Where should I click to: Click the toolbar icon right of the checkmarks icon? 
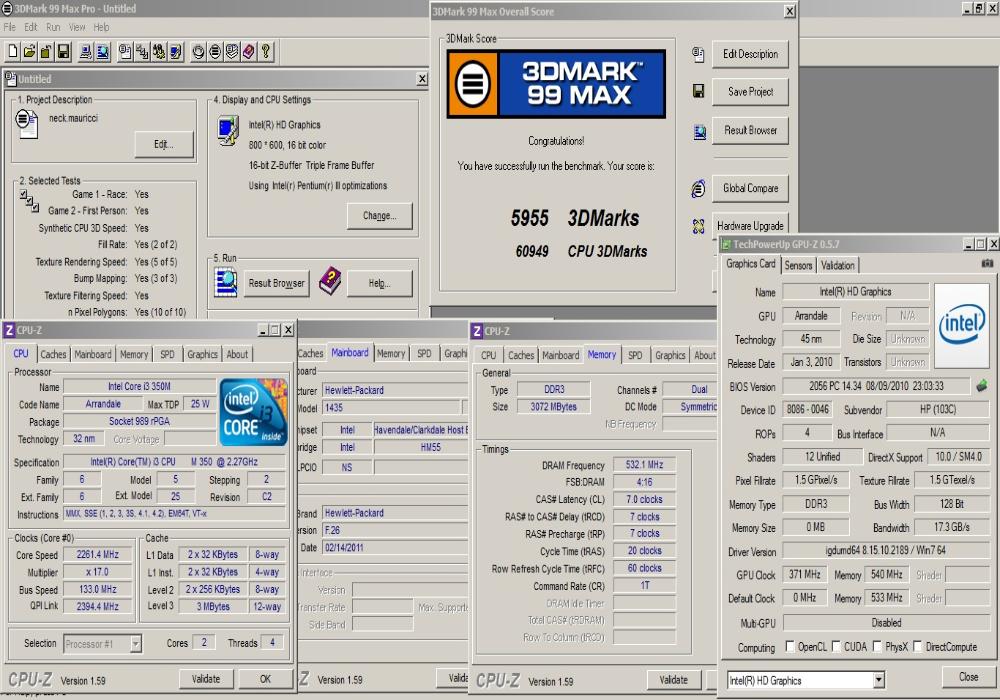pos(158,52)
